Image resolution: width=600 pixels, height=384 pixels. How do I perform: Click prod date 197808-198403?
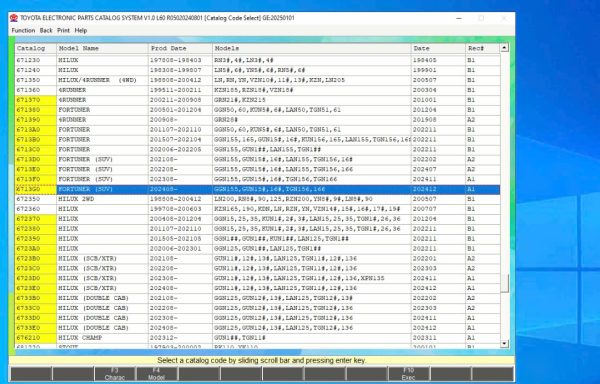click(x=176, y=60)
